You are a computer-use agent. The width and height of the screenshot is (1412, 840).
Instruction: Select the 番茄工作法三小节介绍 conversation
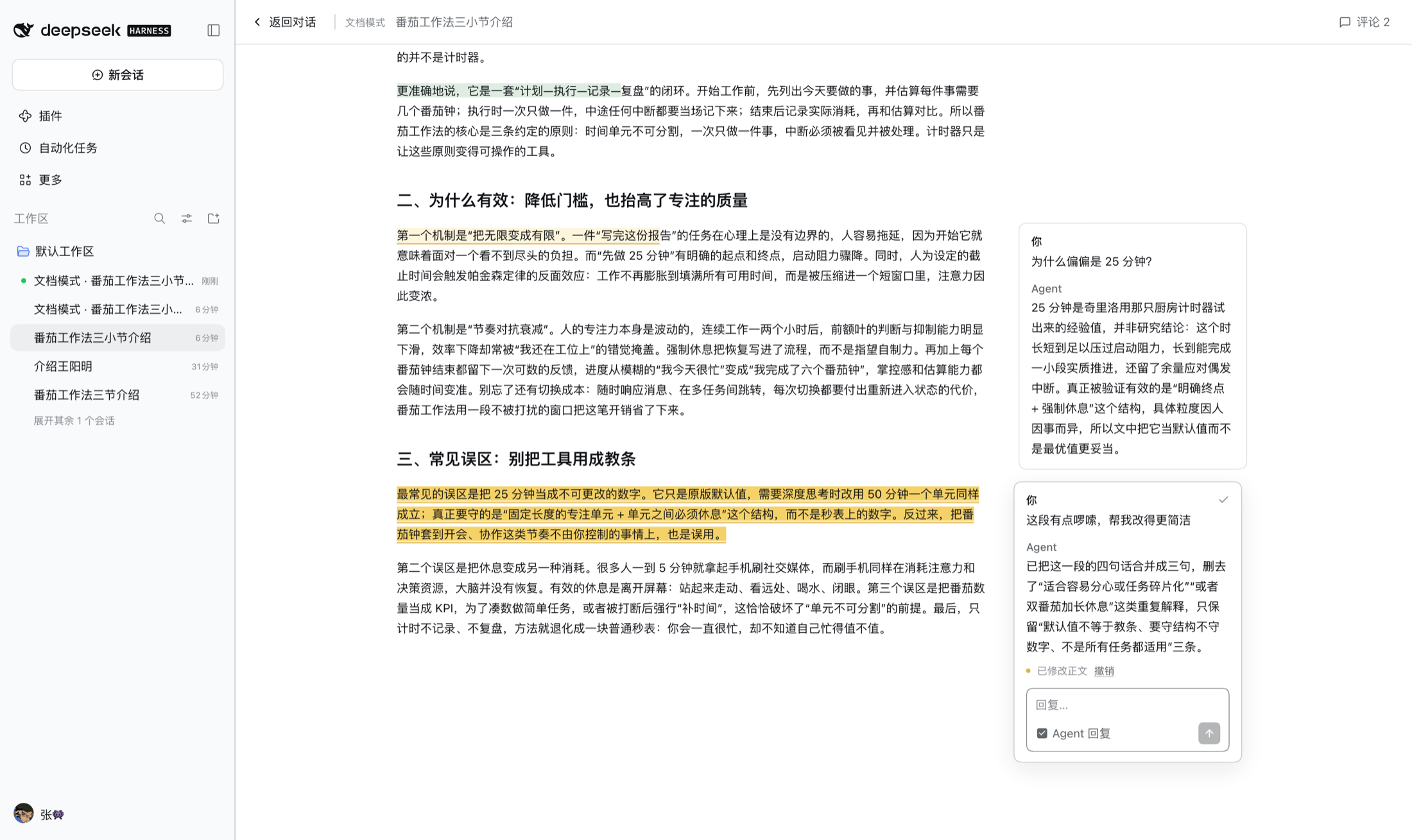pyautogui.click(x=117, y=338)
